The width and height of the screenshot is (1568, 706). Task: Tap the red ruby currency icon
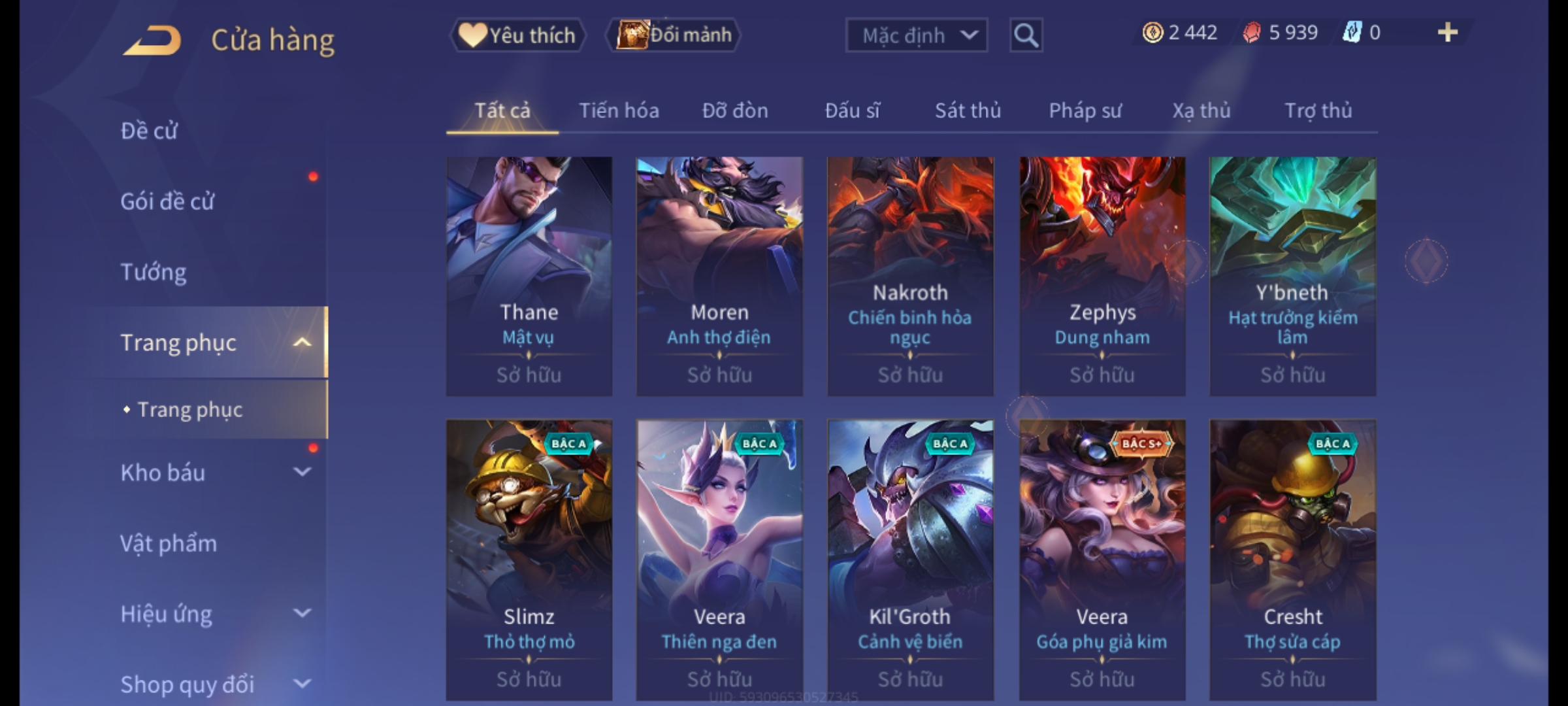pyautogui.click(x=1252, y=33)
